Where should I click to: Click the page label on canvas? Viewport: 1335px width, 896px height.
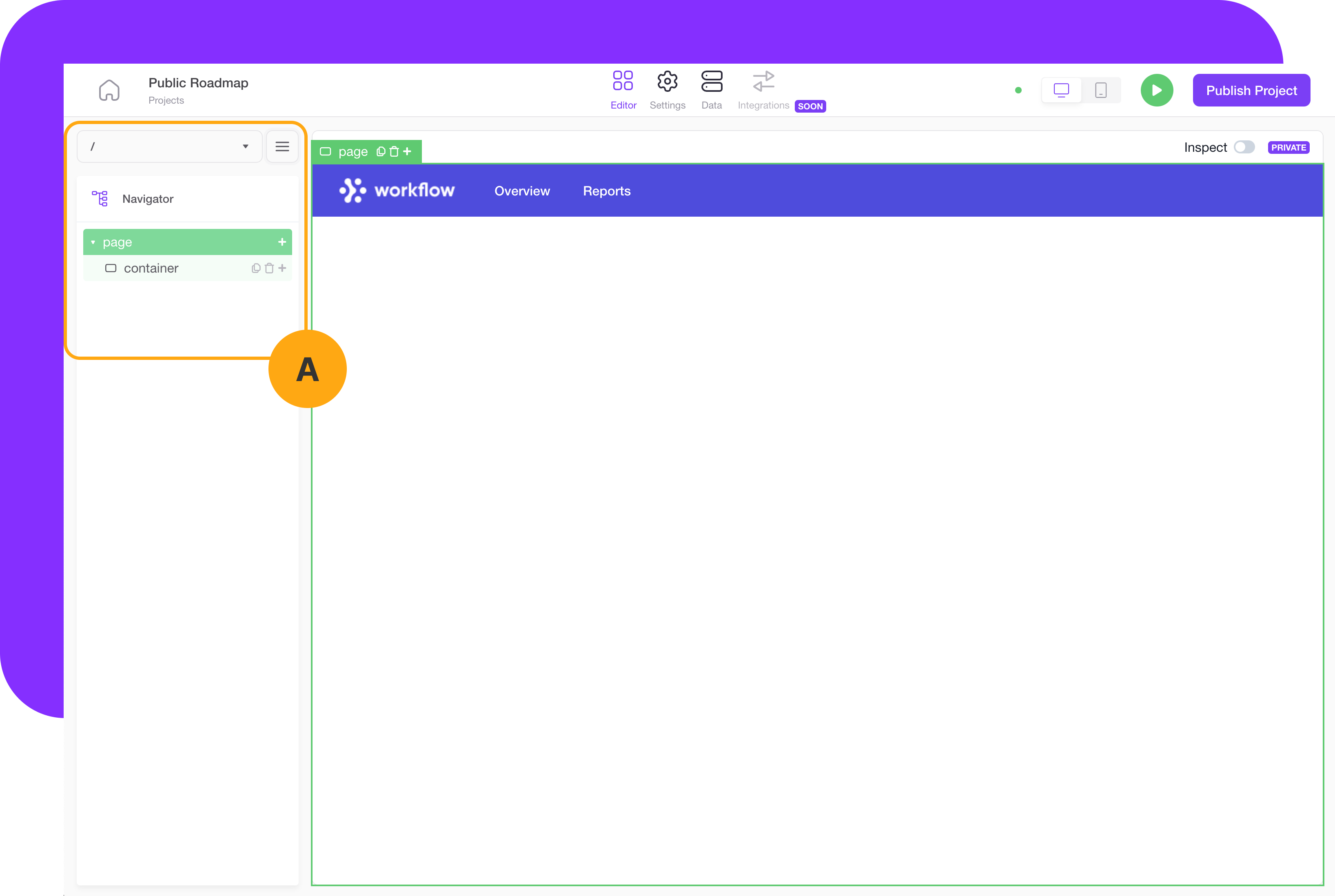[353, 152]
